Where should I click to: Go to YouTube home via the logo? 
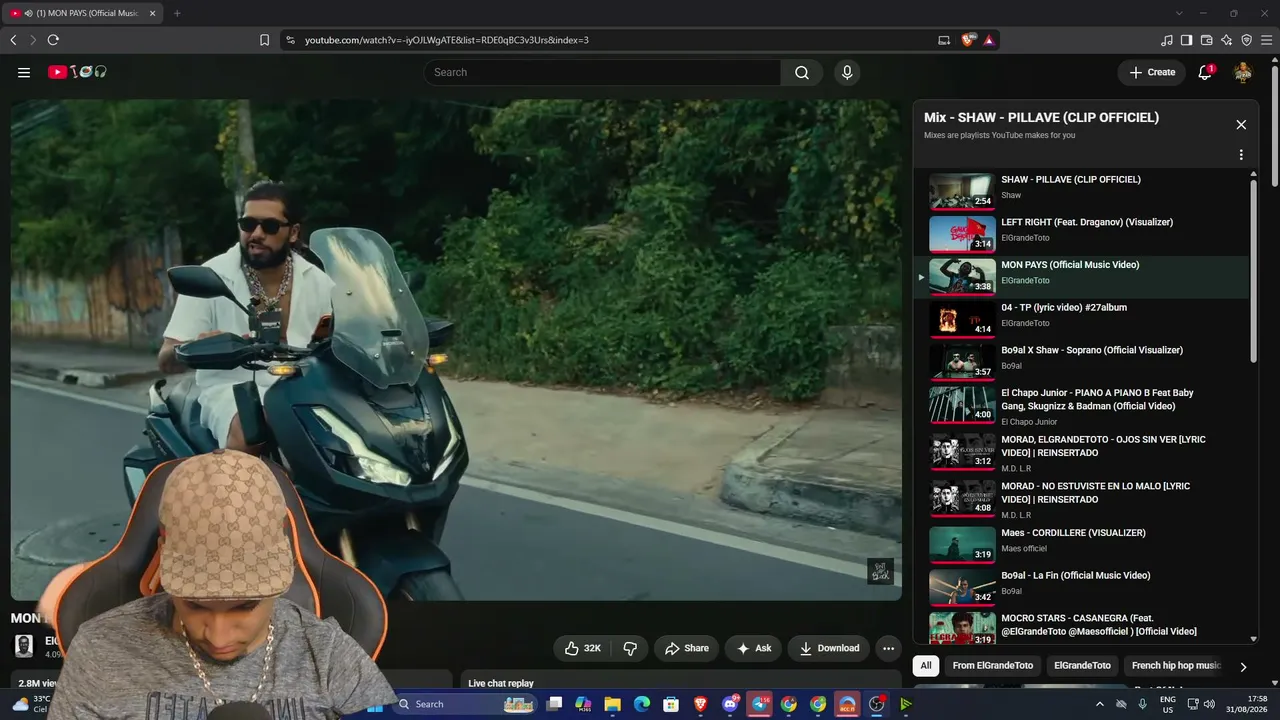78,72
